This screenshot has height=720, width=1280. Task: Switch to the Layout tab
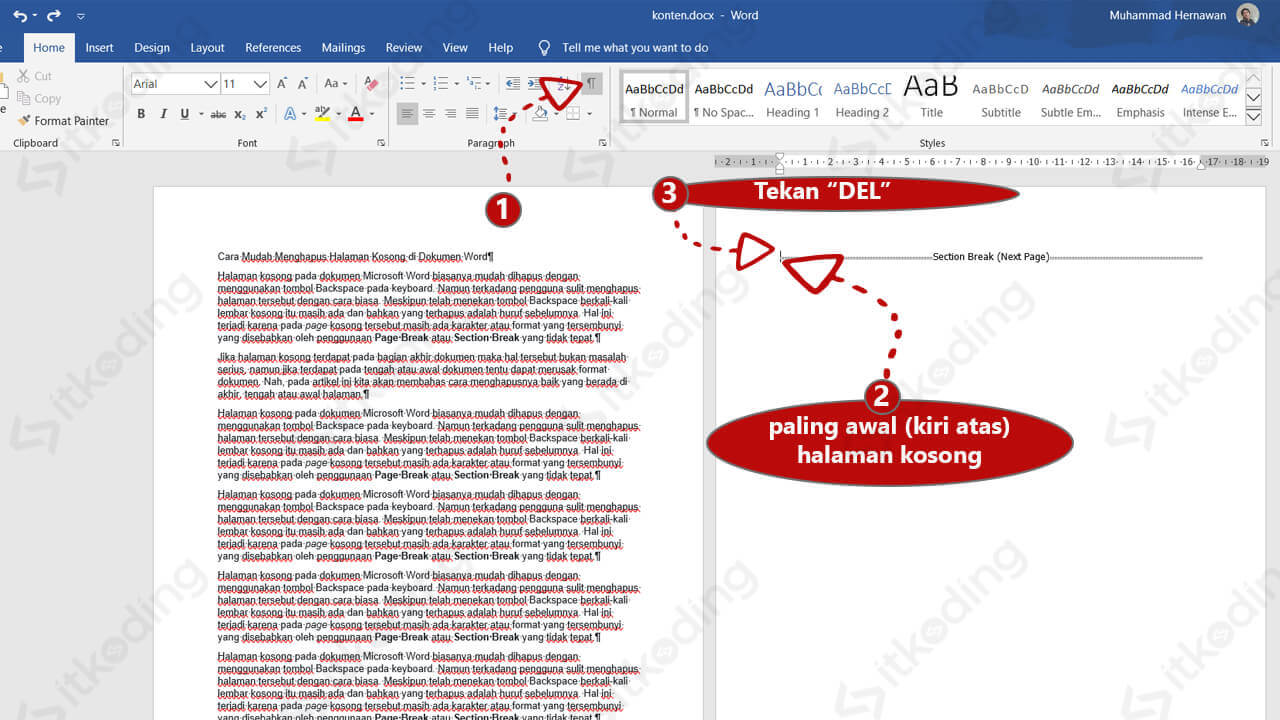(208, 47)
